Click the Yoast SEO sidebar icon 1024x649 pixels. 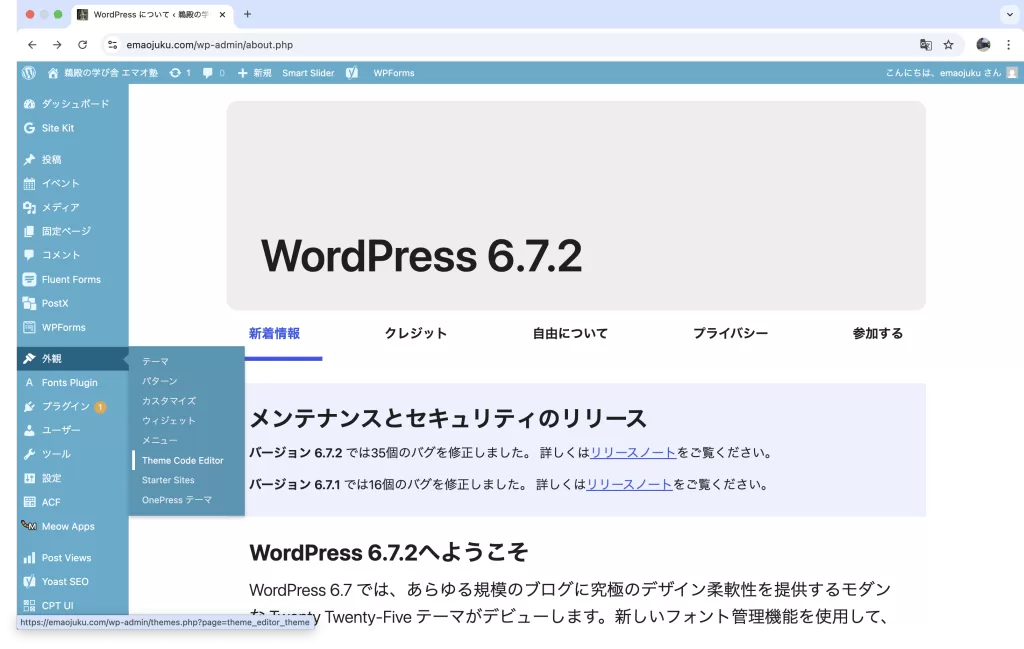point(29,582)
